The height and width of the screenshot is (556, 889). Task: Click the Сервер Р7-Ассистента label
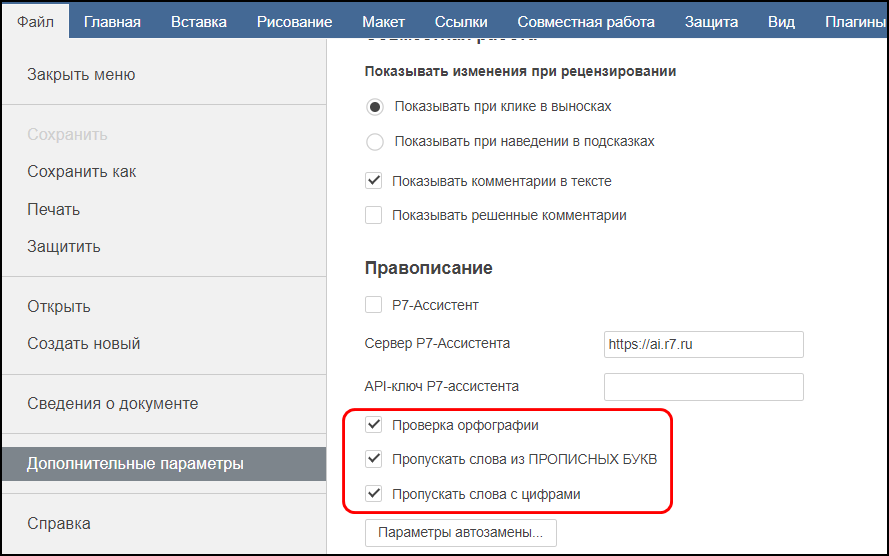point(437,343)
